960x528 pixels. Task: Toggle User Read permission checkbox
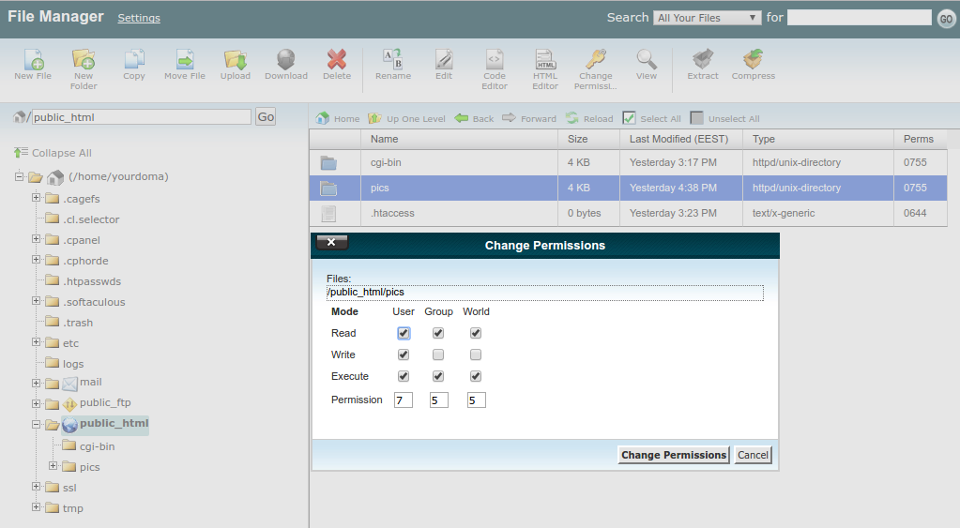403,333
